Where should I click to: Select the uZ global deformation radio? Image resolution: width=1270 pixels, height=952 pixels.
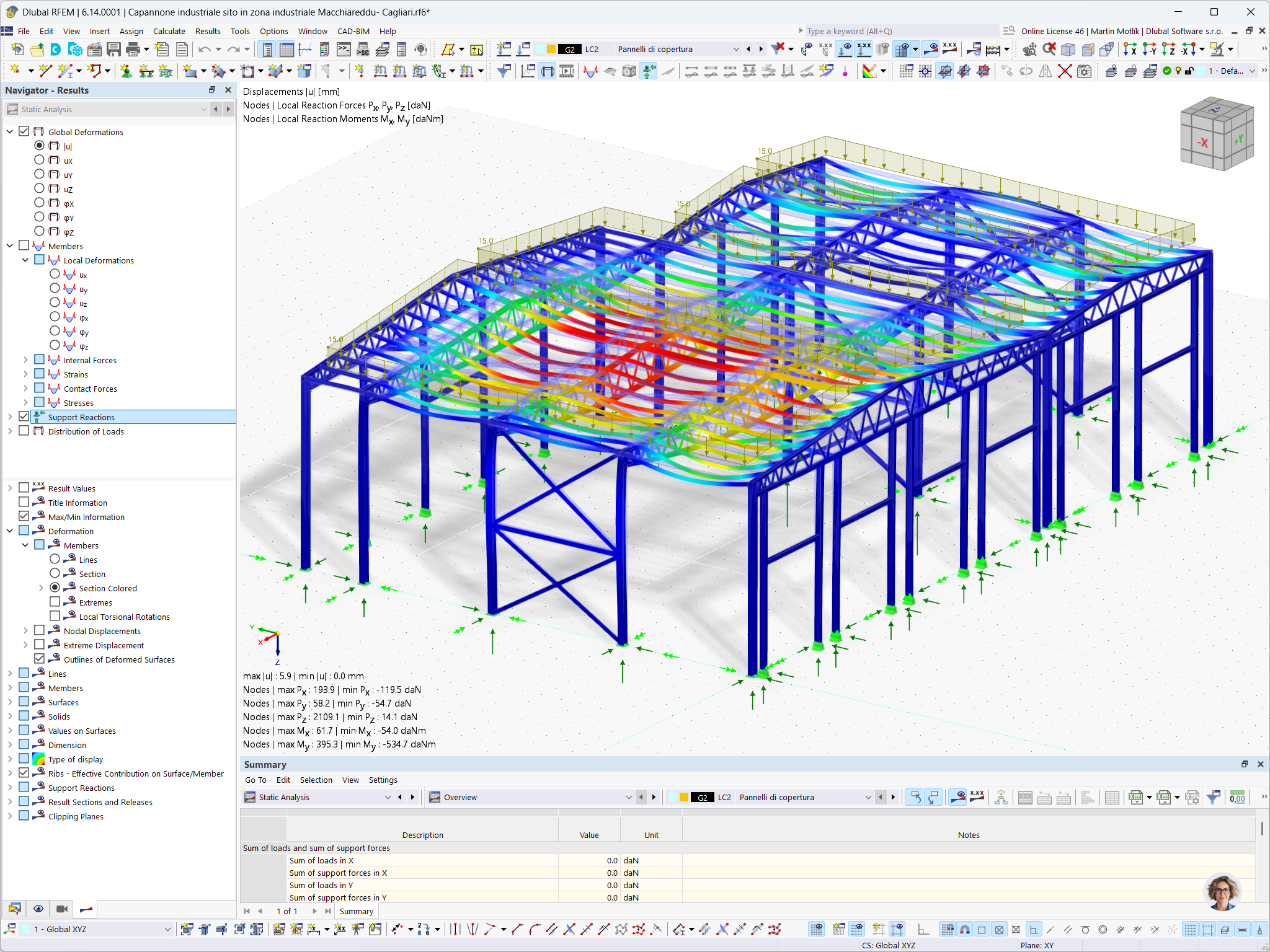pyautogui.click(x=39, y=189)
